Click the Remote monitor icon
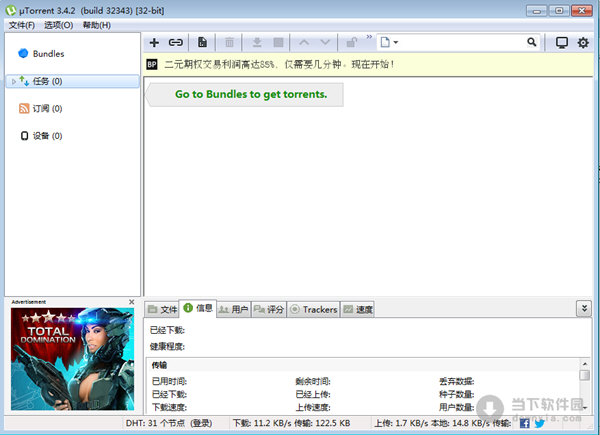The width and height of the screenshot is (600, 435). pos(561,42)
